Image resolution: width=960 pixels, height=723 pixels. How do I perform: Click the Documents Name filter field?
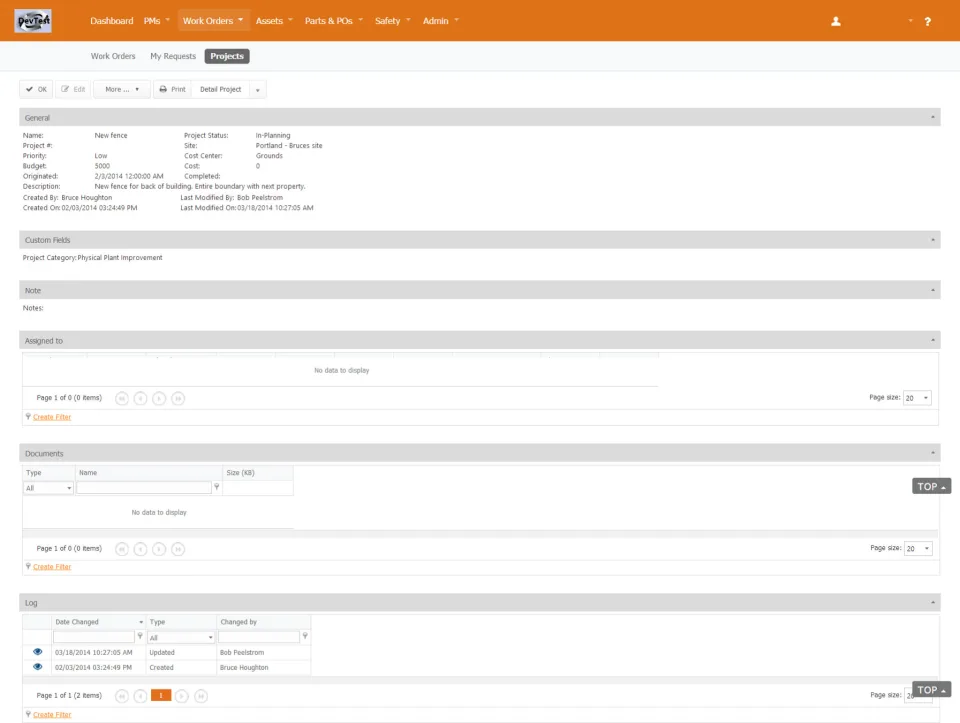coord(144,487)
